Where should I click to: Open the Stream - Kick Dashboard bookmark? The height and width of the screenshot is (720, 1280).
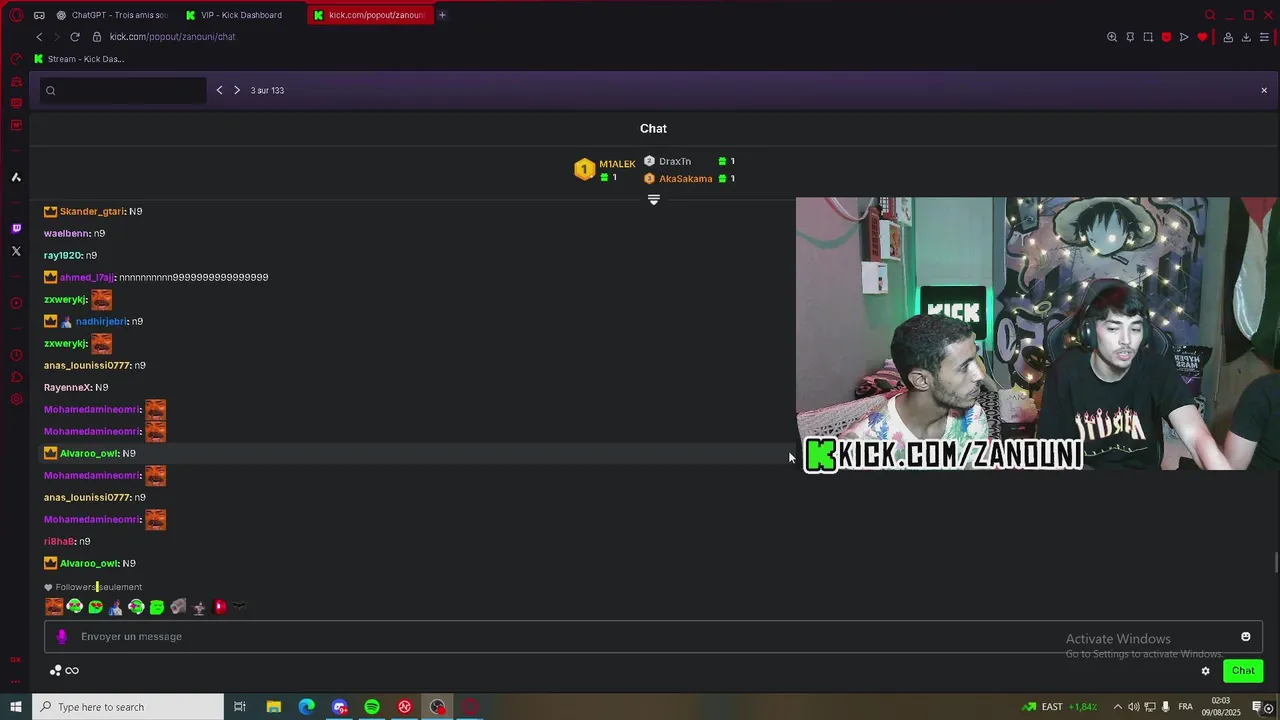click(x=79, y=59)
